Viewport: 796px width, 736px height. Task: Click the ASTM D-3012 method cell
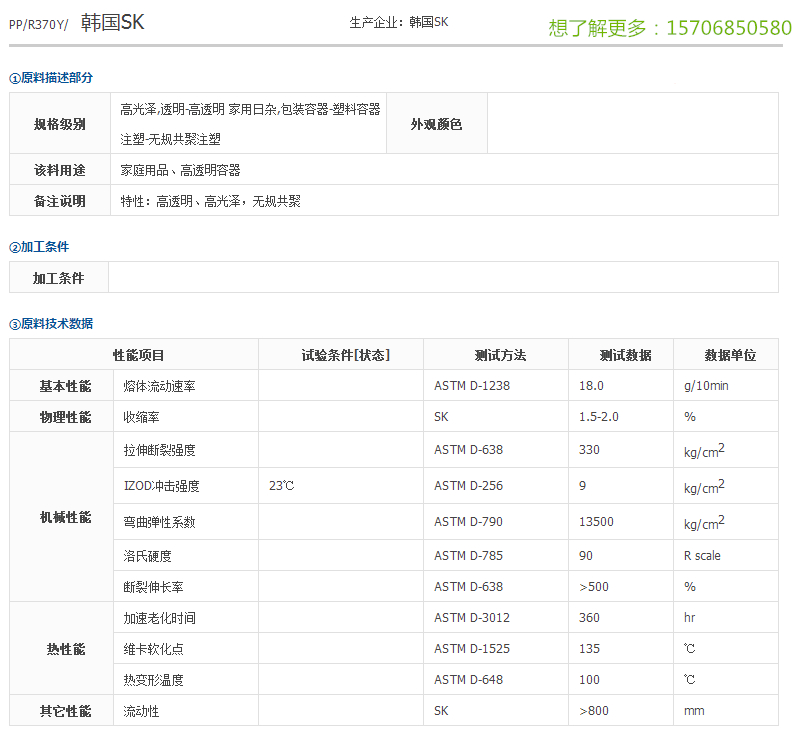[x=496, y=617]
